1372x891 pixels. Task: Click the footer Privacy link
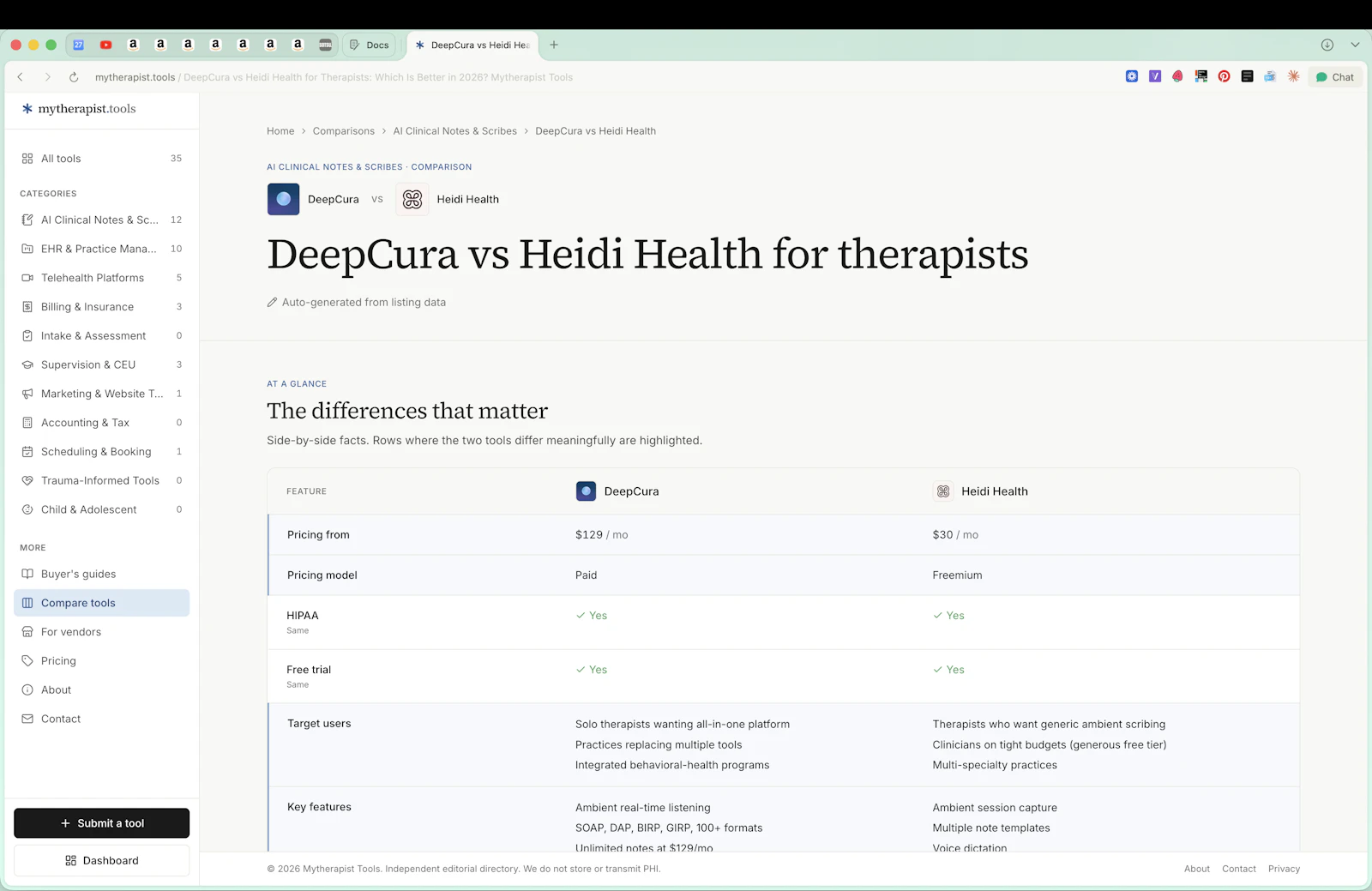click(x=1284, y=869)
